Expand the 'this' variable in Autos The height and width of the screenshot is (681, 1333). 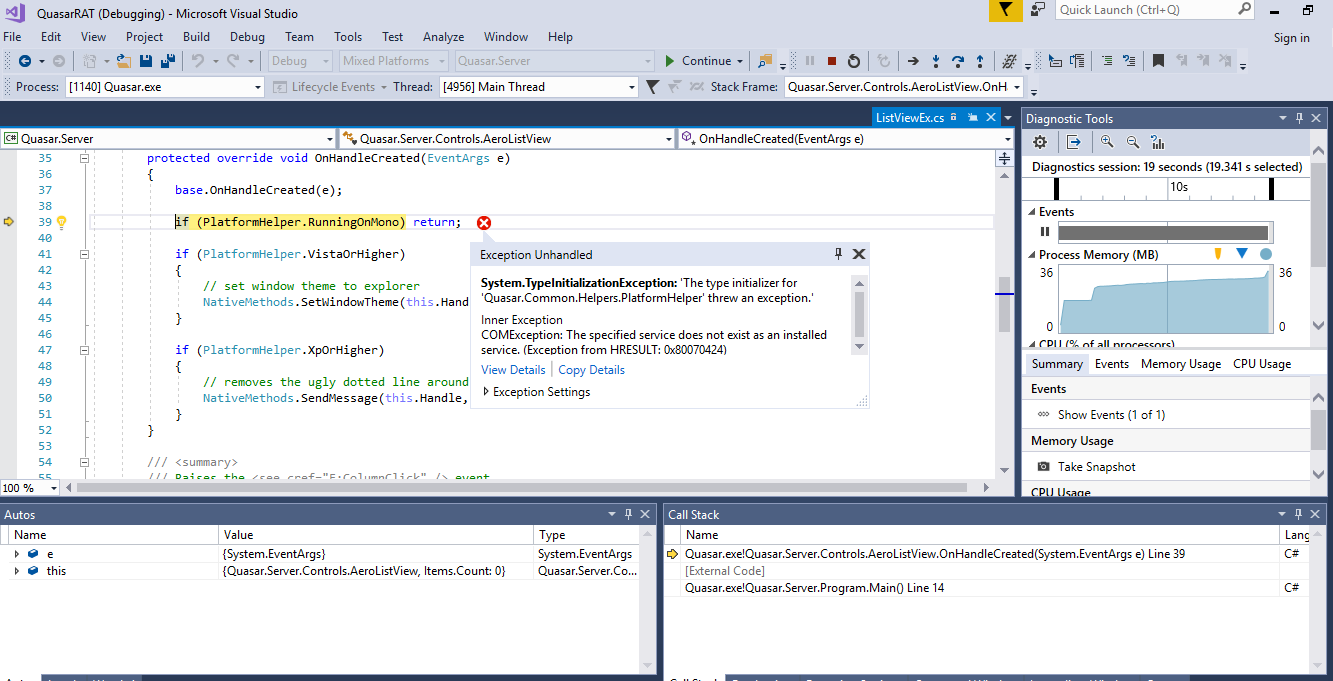point(17,571)
